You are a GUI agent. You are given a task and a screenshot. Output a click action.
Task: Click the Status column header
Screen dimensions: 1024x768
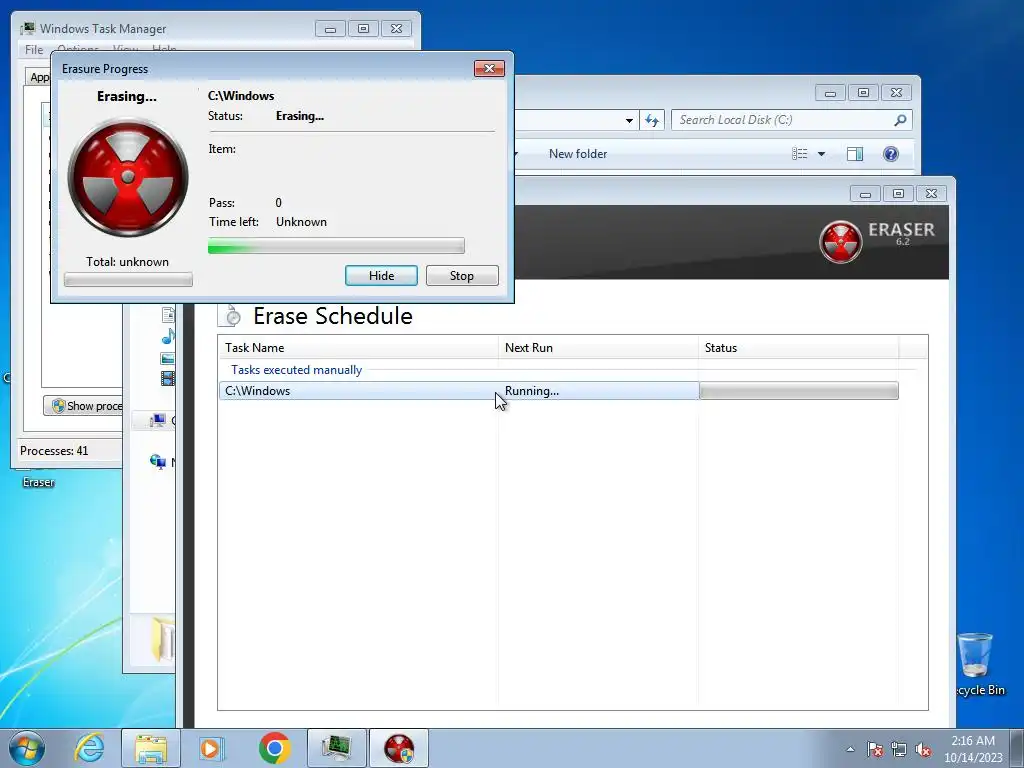point(799,347)
